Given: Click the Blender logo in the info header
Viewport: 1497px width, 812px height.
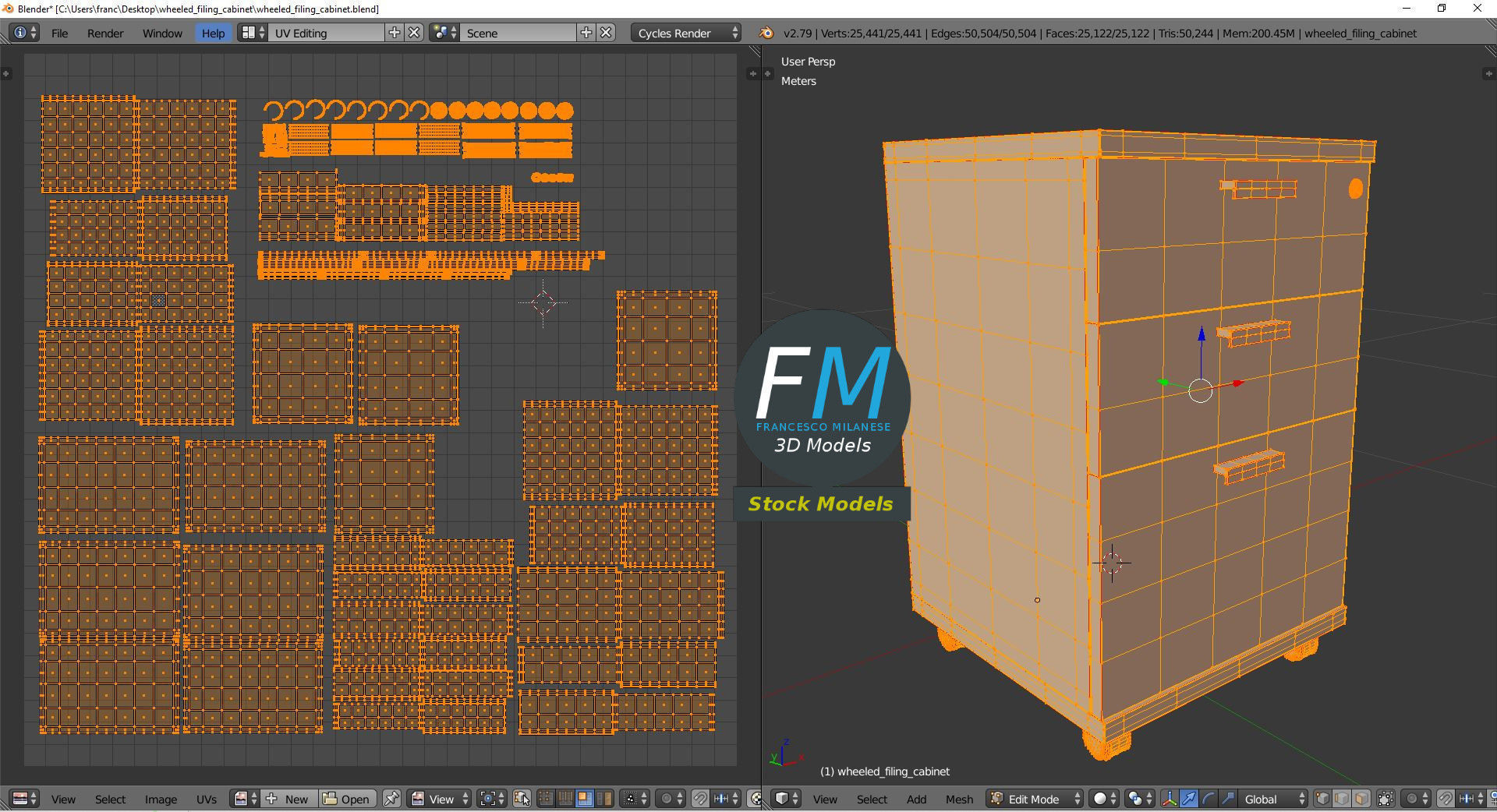Looking at the screenshot, I should tap(766, 33).
